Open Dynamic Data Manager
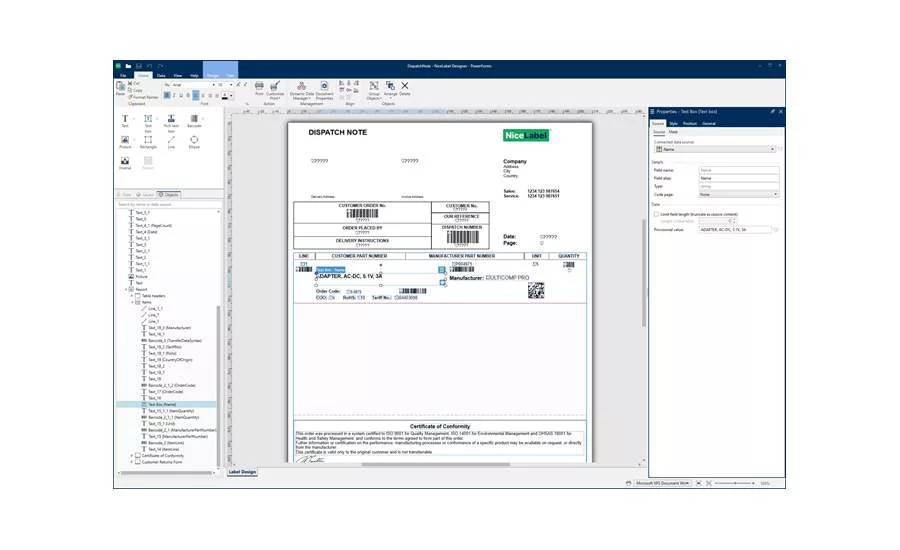Screen dimensions: 900x550 coord(302,90)
